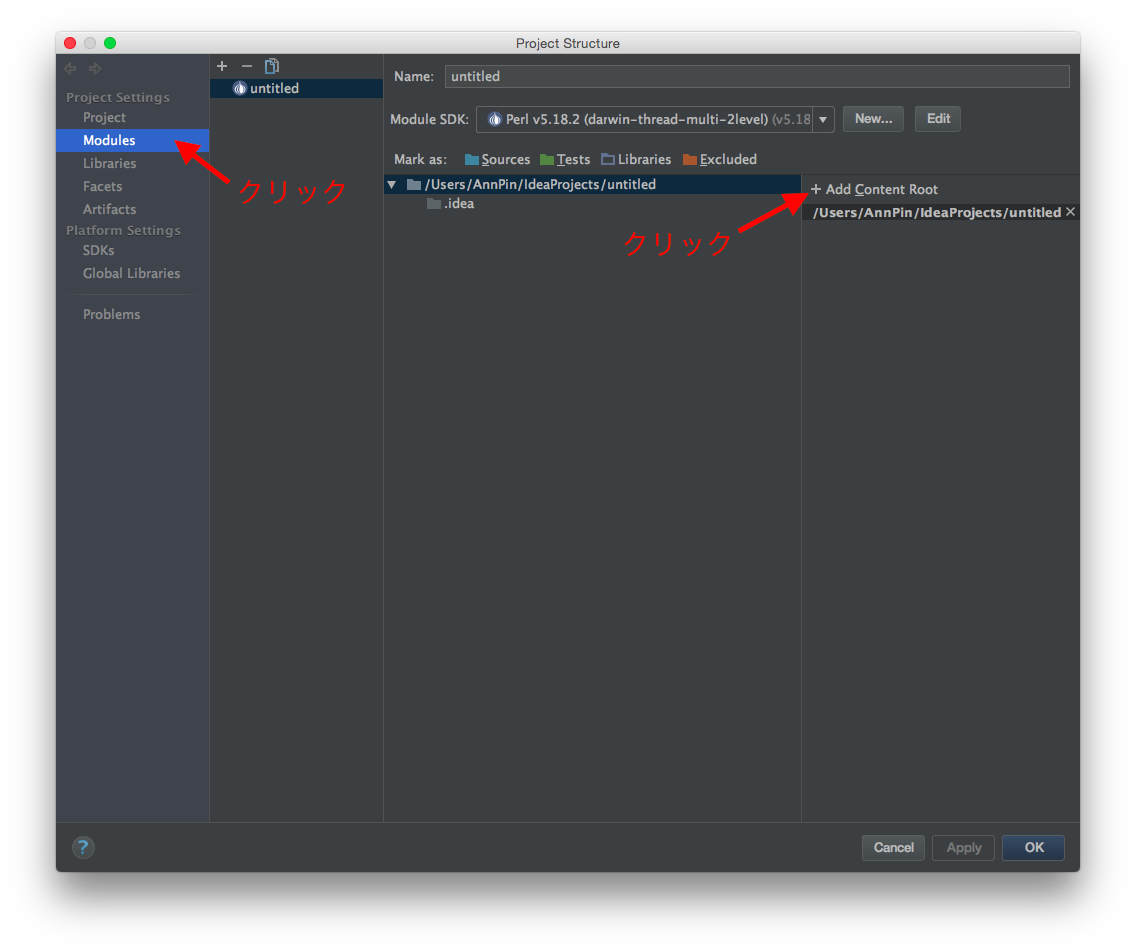Mark folder as Libraries
1136x952 pixels.
click(636, 159)
